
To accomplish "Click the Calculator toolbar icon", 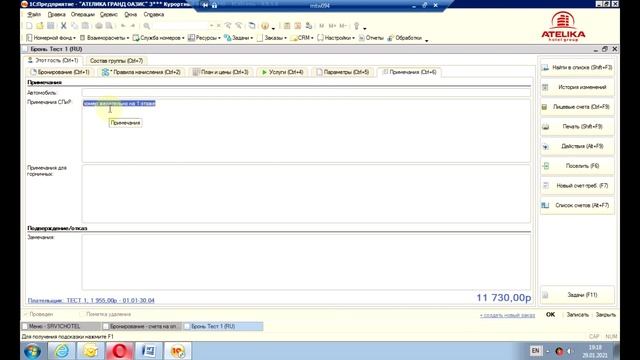I will pos(287,26).
